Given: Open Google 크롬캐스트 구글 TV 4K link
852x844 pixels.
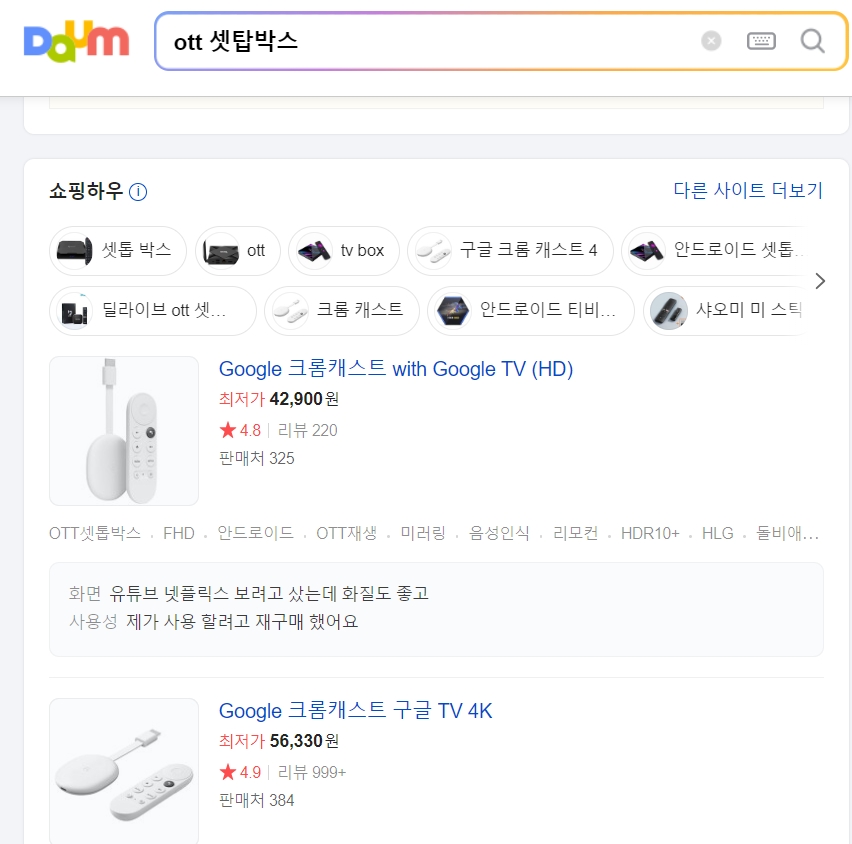Looking at the screenshot, I should coord(355,711).
